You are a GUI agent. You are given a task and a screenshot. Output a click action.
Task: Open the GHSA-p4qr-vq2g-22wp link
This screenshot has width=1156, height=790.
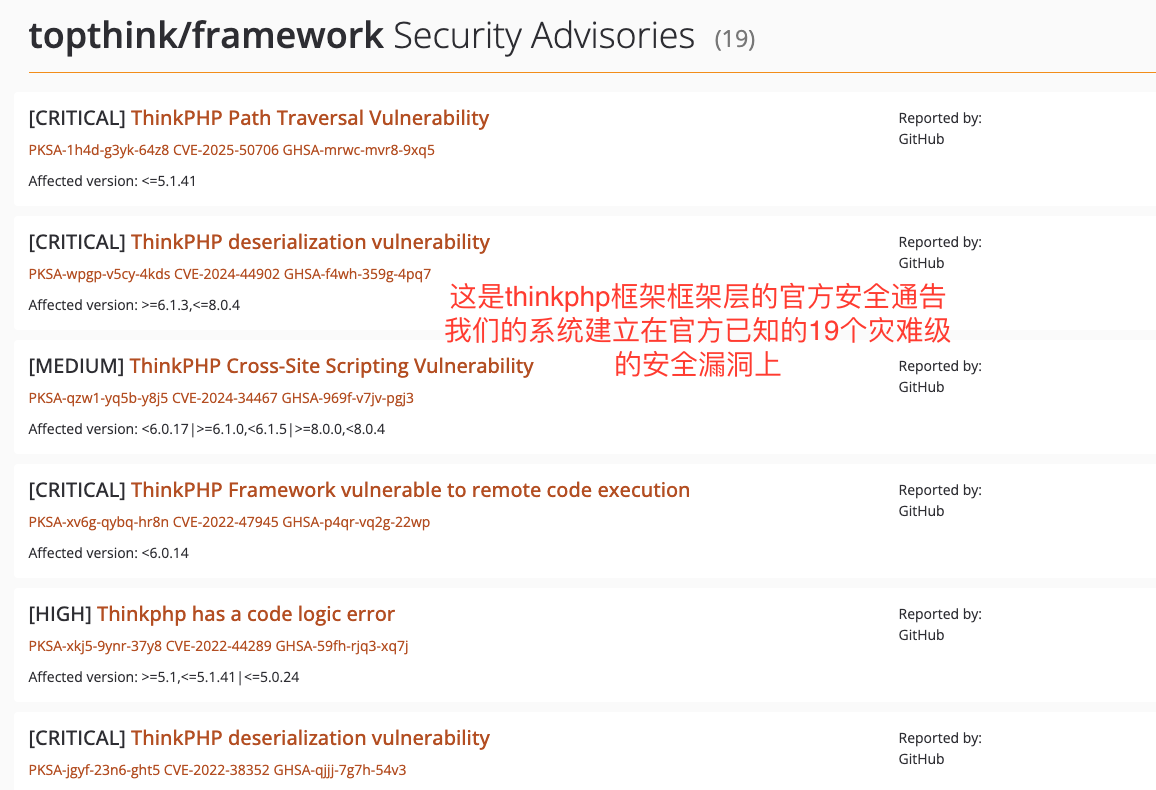(x=356, y=522)
